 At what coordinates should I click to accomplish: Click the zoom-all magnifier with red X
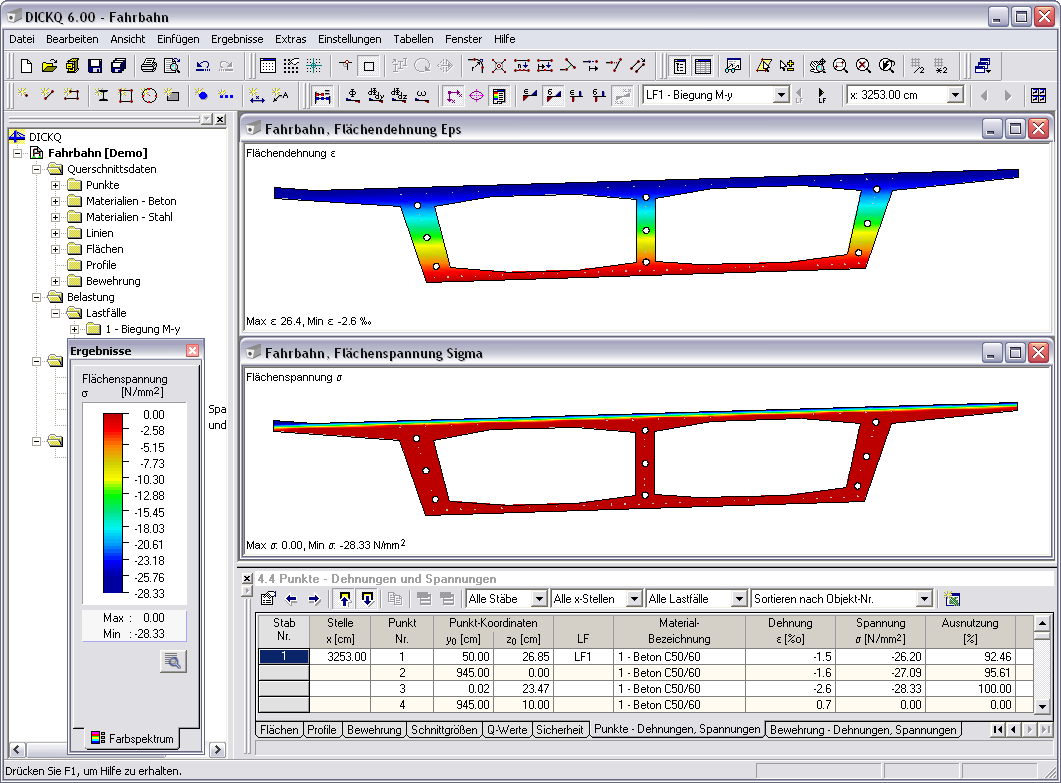863,66
